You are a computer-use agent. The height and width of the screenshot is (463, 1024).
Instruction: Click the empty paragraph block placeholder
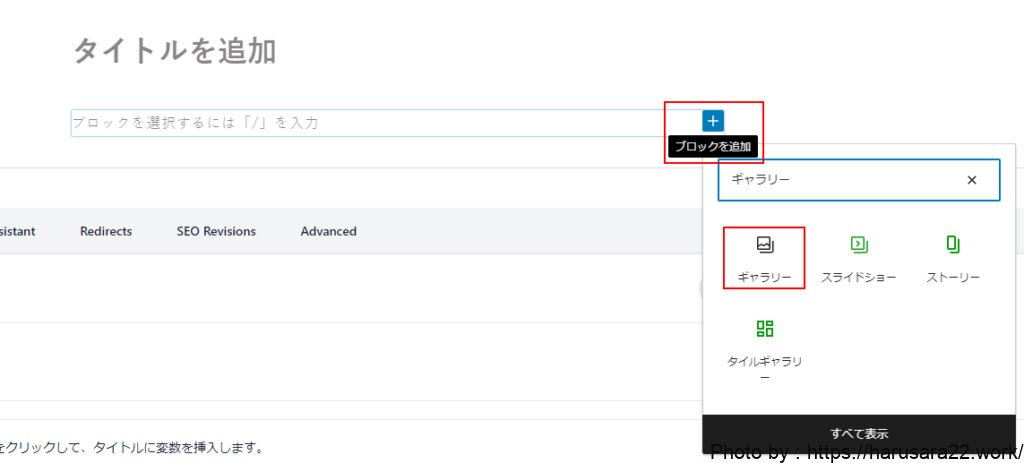(360, 123)
